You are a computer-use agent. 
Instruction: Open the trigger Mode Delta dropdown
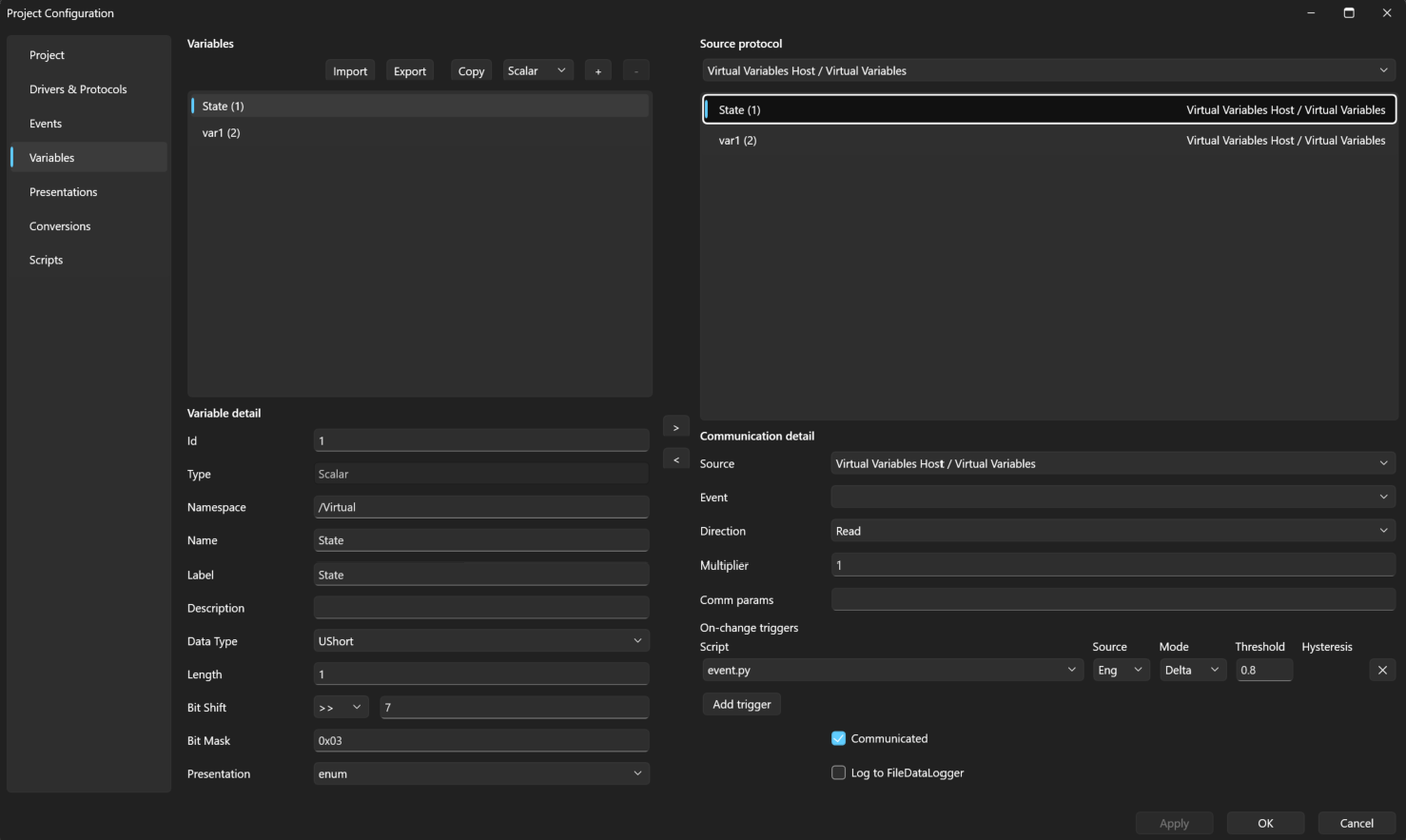1192,671
